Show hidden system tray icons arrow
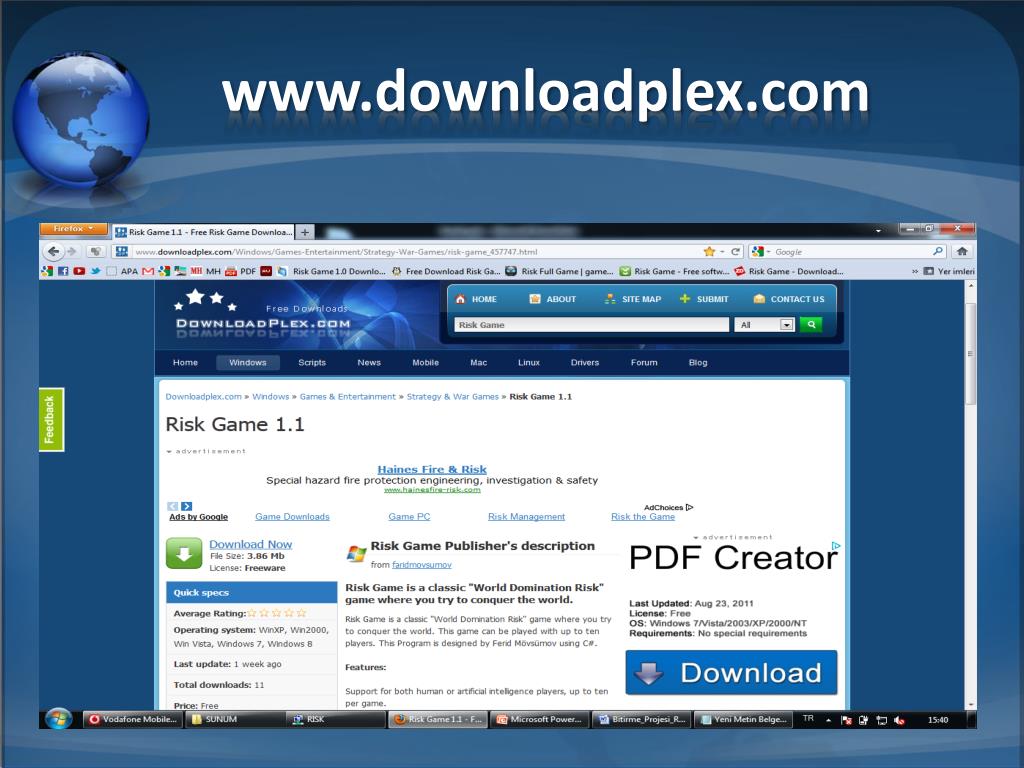The image size is (1024, 768). coord(828,720)
